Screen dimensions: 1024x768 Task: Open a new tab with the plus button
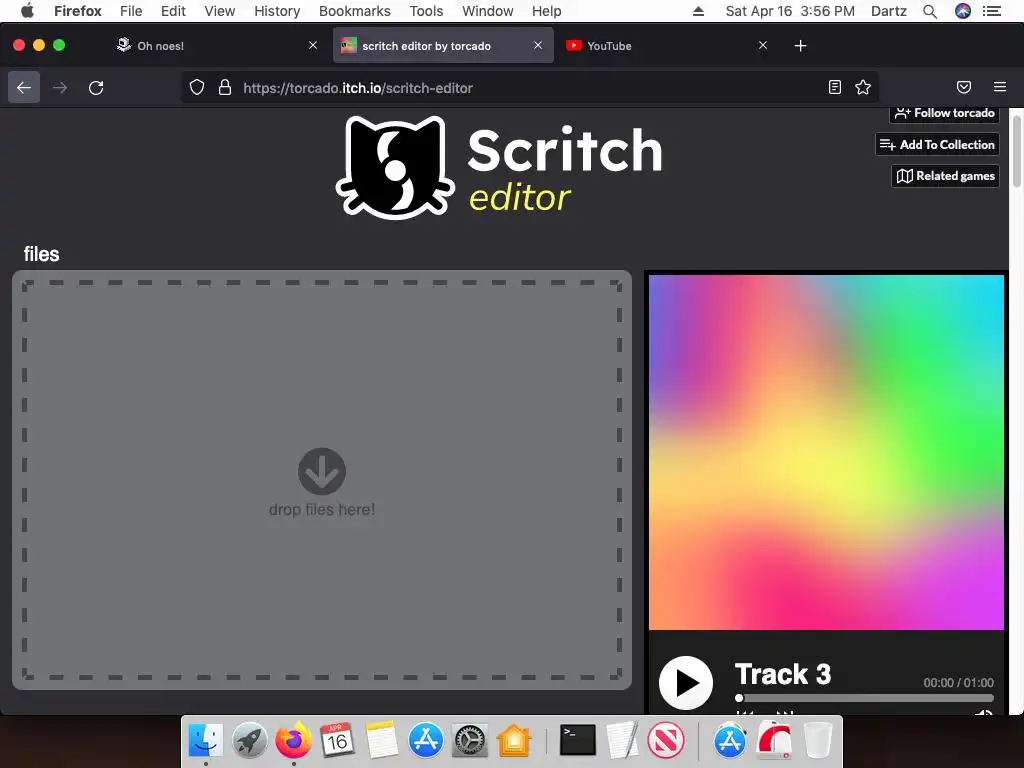tap(800, 46)
